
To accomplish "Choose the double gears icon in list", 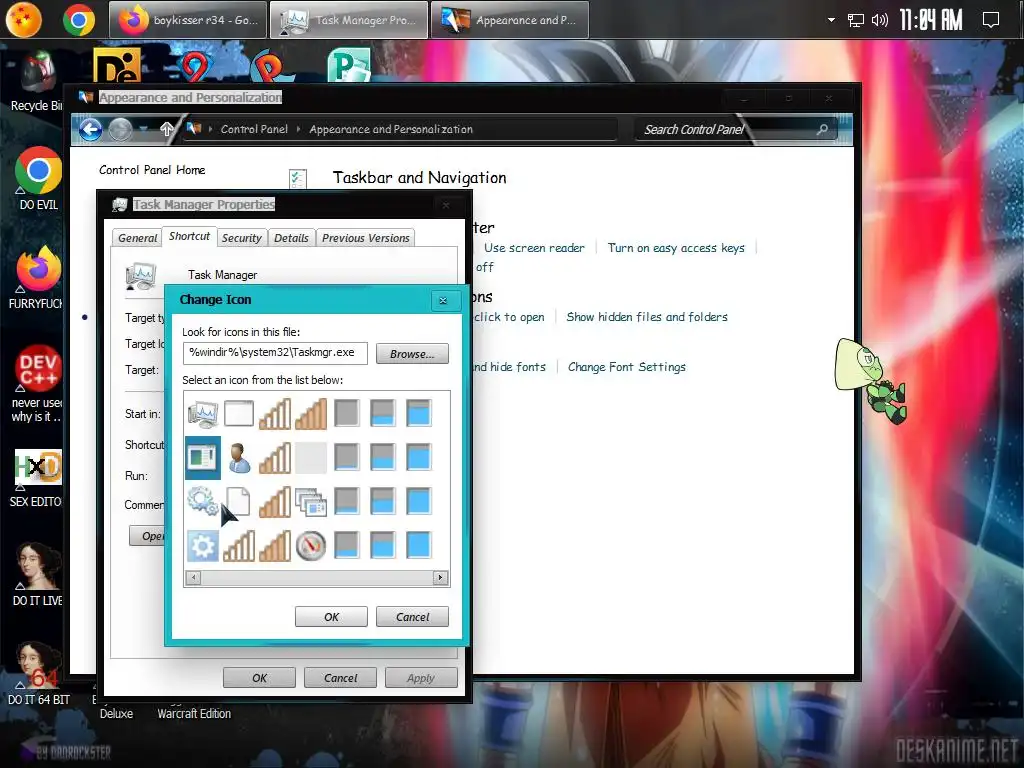I will tap(202, 502).
